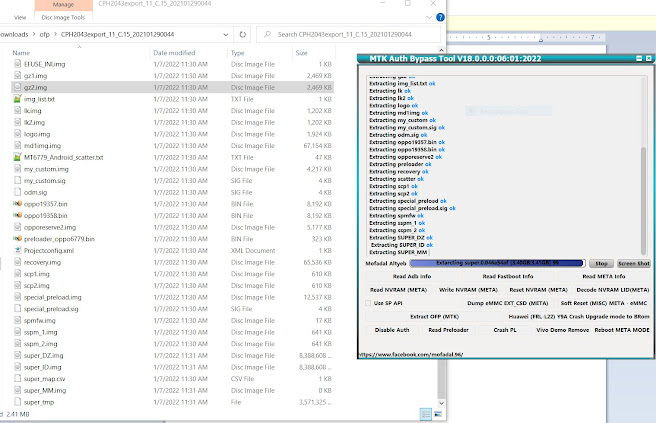Sort files by Type column header

pos(238,53)
